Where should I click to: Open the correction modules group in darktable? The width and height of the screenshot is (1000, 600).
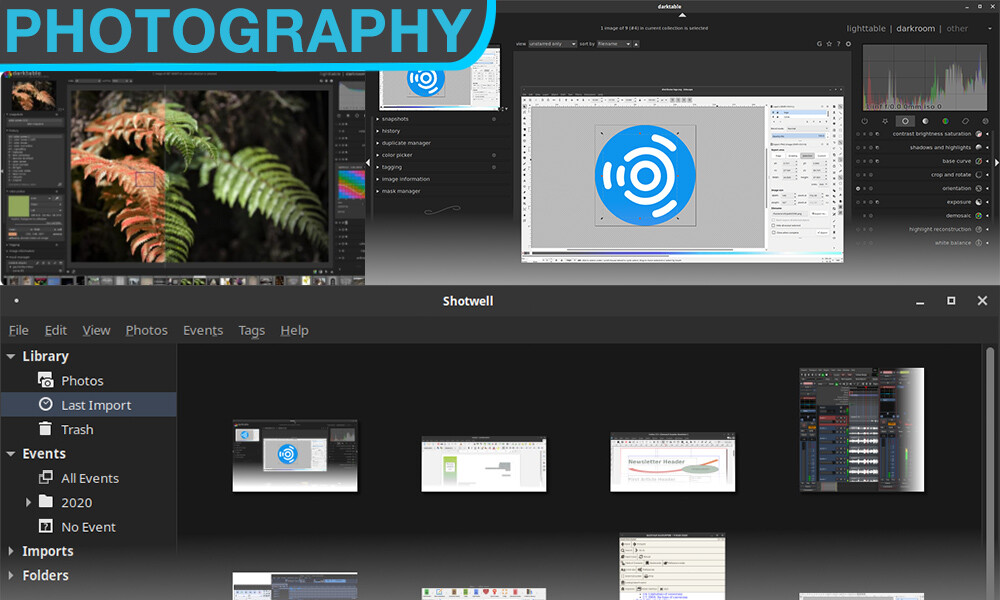(965, 120)
